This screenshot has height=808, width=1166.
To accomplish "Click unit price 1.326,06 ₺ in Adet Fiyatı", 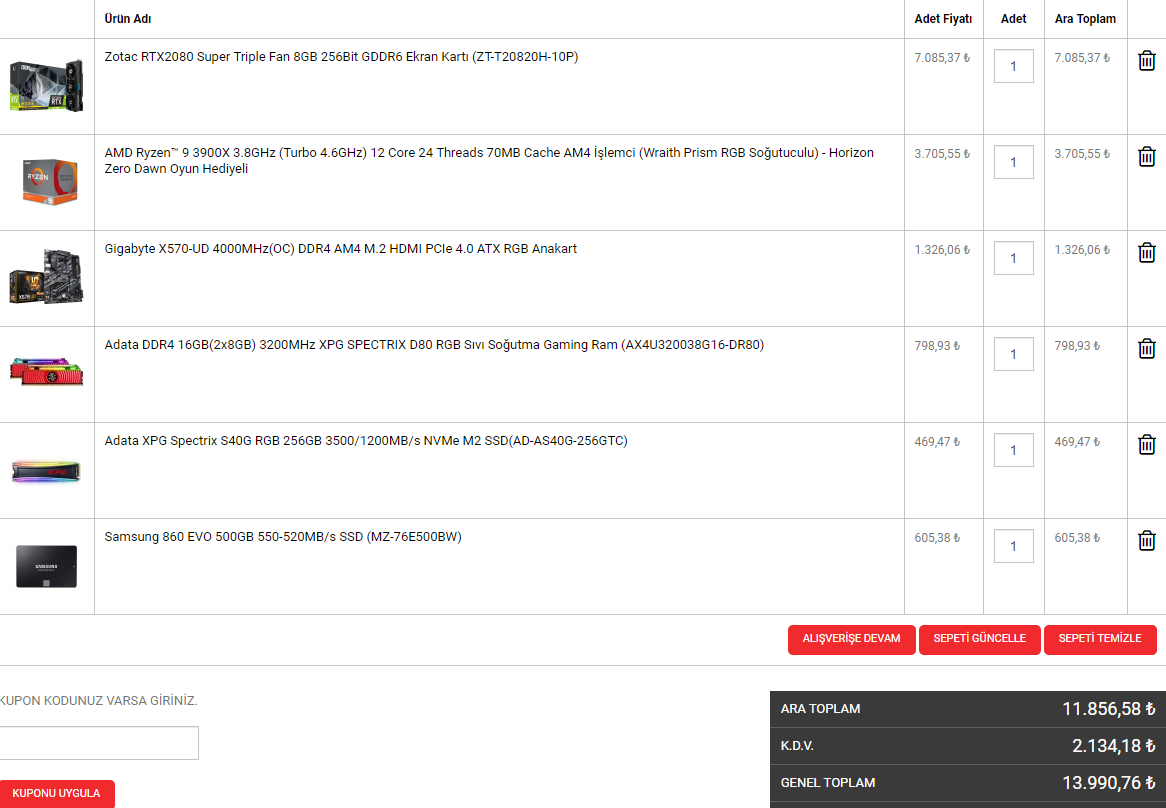I will (x=942, y=249).
